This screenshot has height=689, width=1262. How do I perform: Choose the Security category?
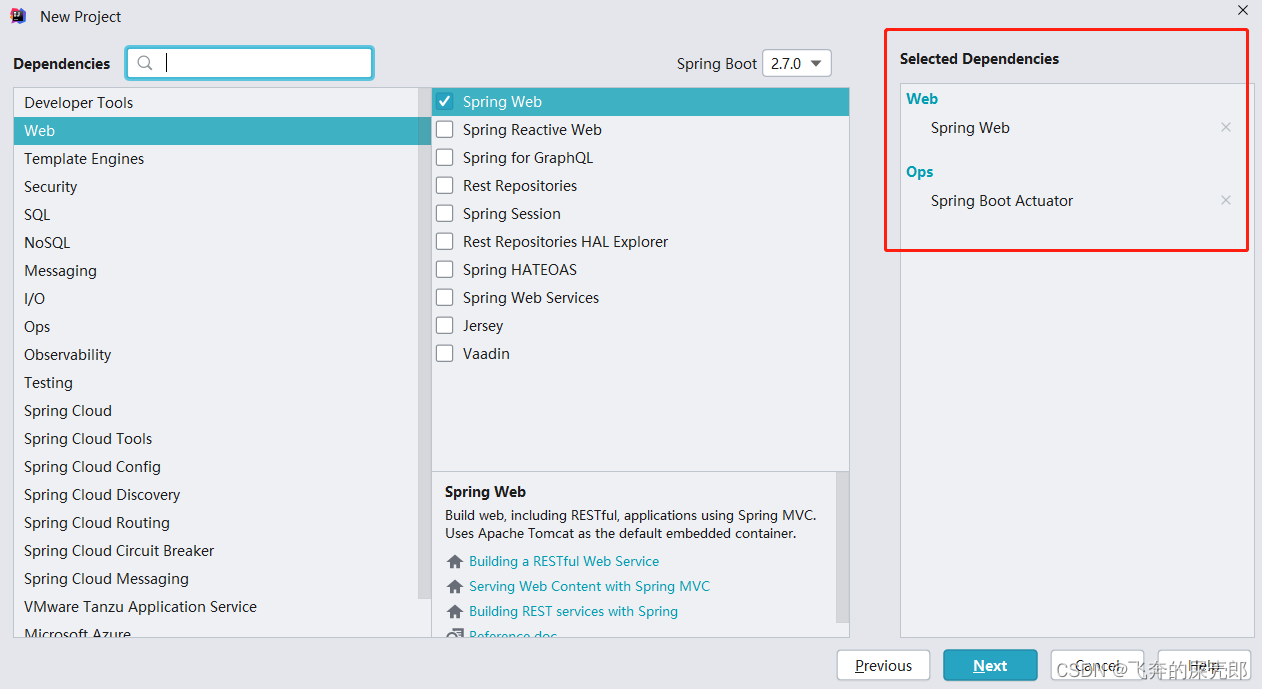(216, 187)
